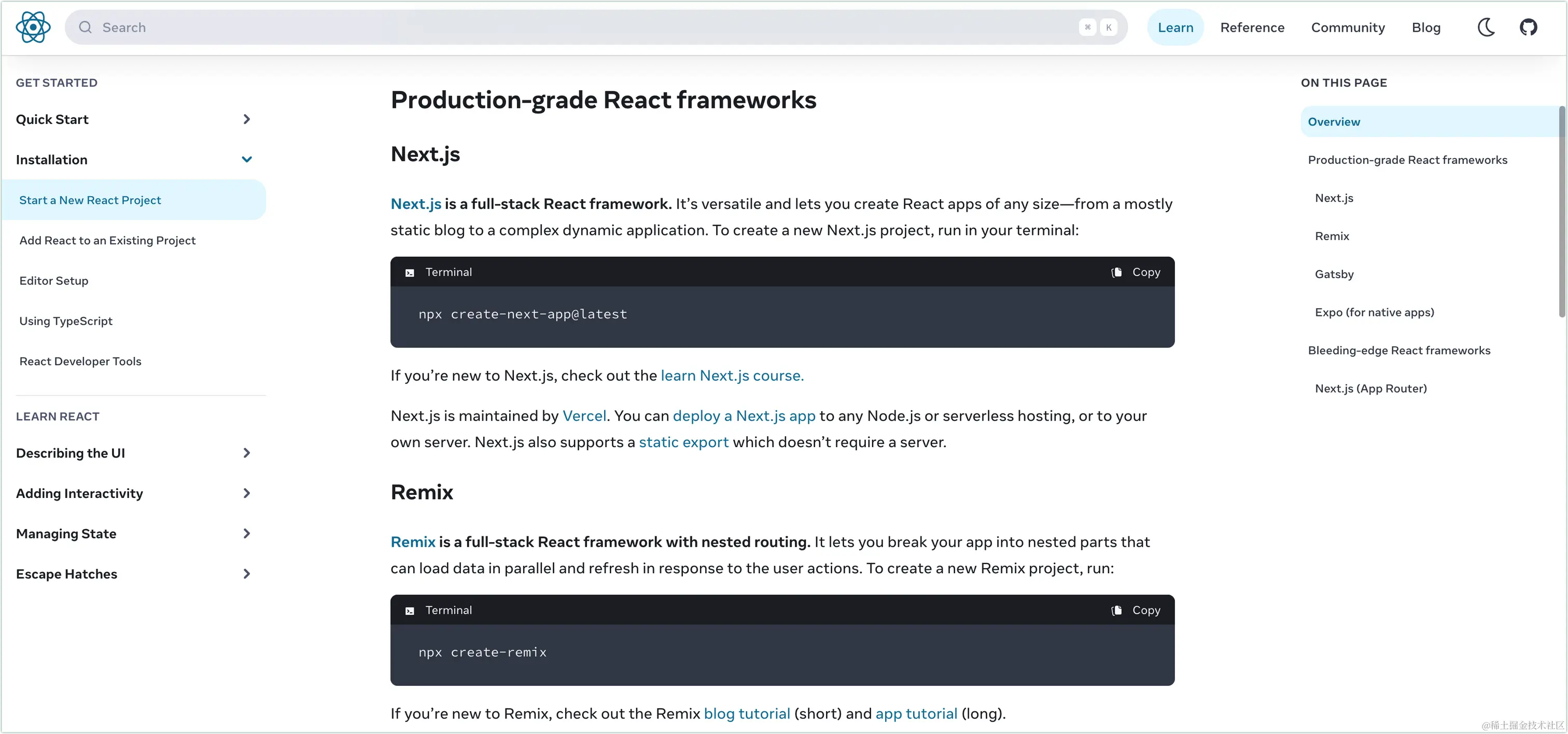Viewport: 1568px width, 734px height.
Task: Jump to Gatsby in page outline
Action: (1334, 274)
